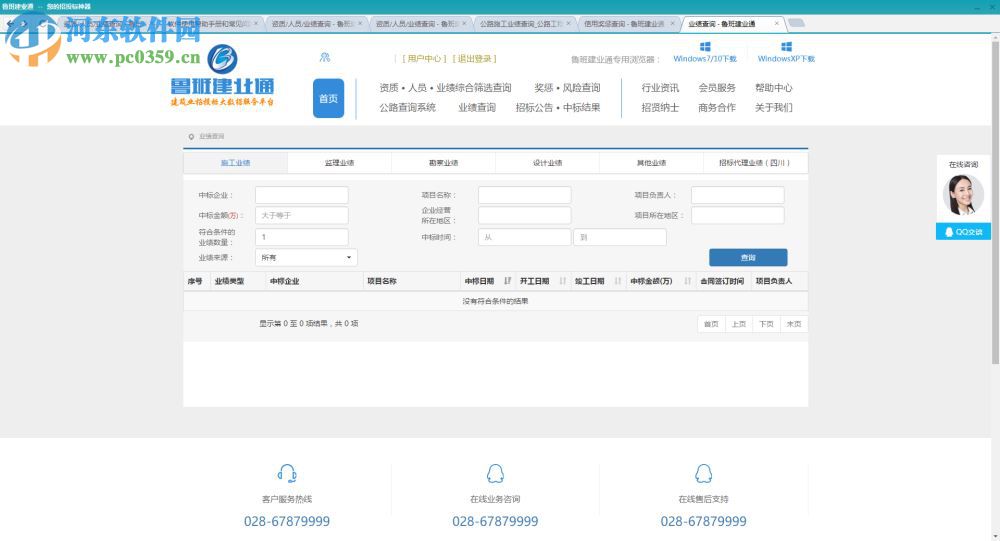Sort by 中标日期 using its sort icon
The image size is (1000, 541).
point(508,281)
